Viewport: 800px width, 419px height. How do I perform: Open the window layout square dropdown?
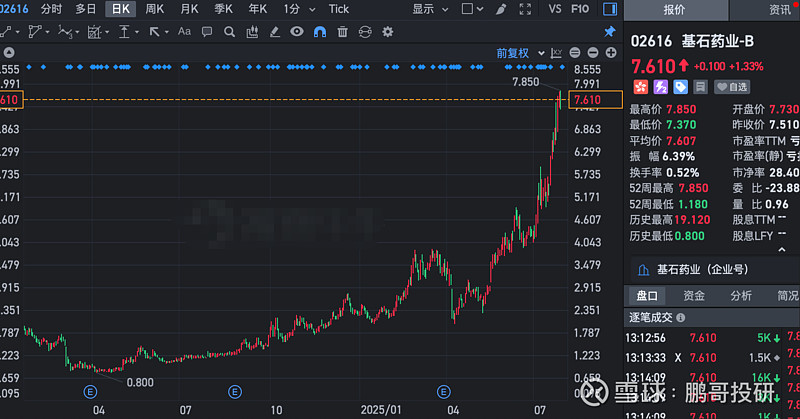[472, 9]
